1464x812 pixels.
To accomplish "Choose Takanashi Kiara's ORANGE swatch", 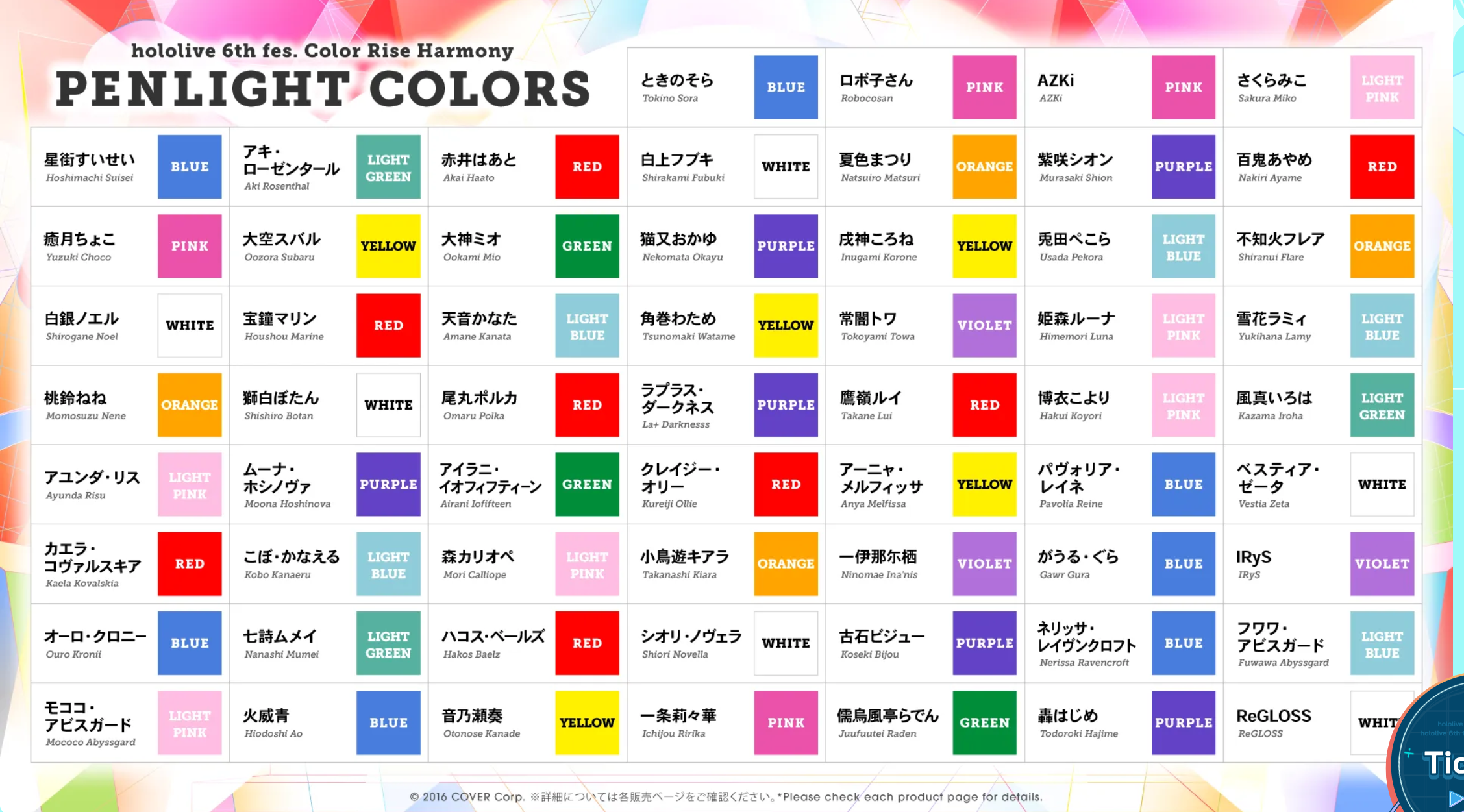I will coord(786,564).
